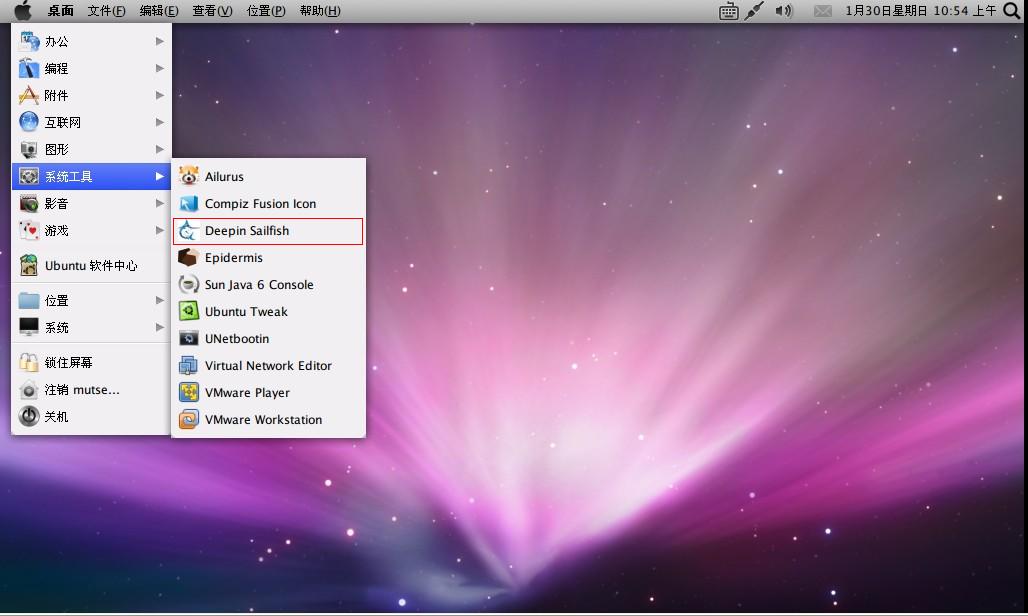
Task: Select the Ailurus label
Action: coord(224,176)
